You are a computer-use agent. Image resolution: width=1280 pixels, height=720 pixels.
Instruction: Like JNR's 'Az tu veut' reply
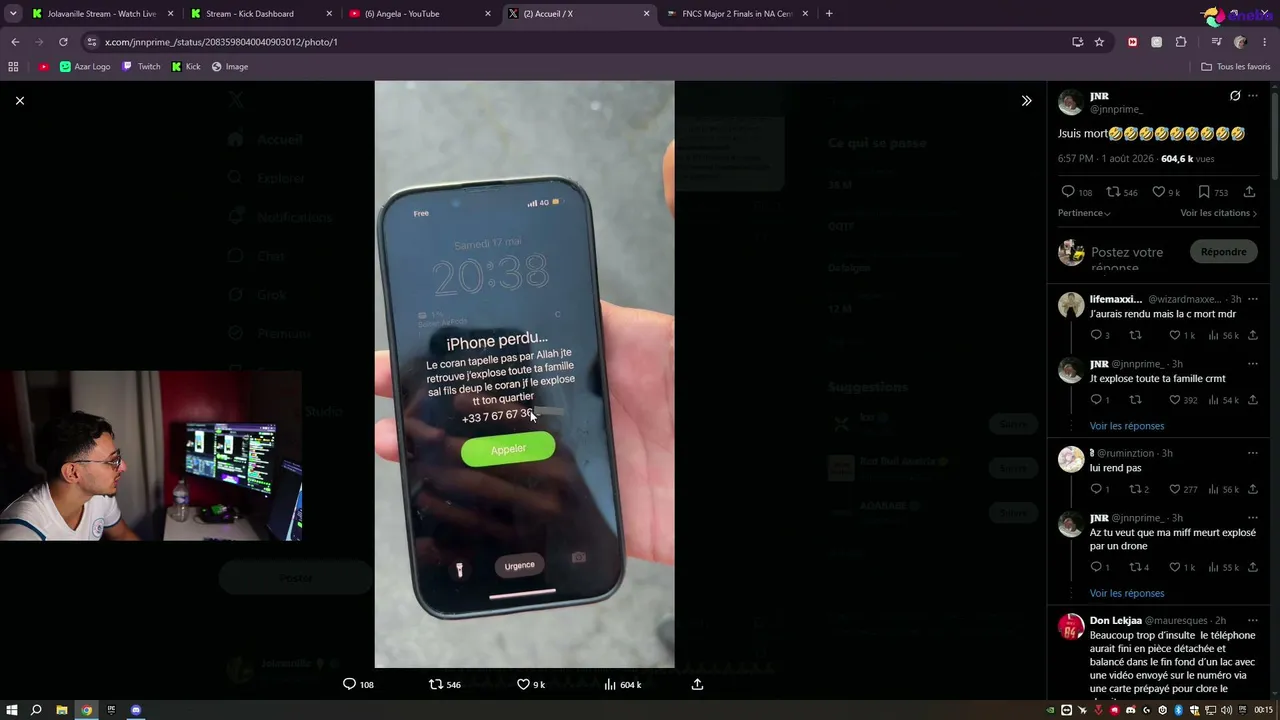click(1182, 567)
